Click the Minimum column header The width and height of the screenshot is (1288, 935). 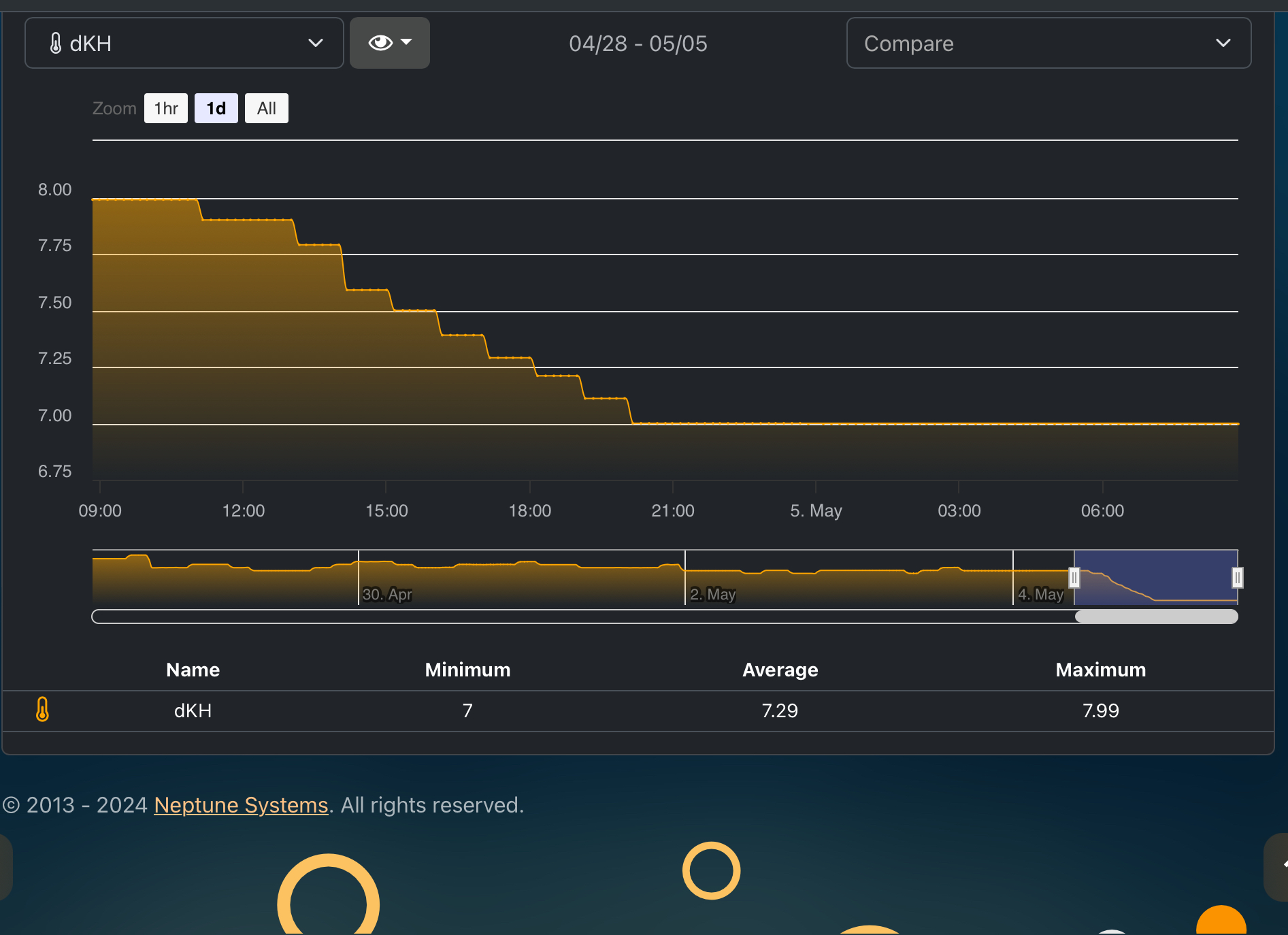467,670
